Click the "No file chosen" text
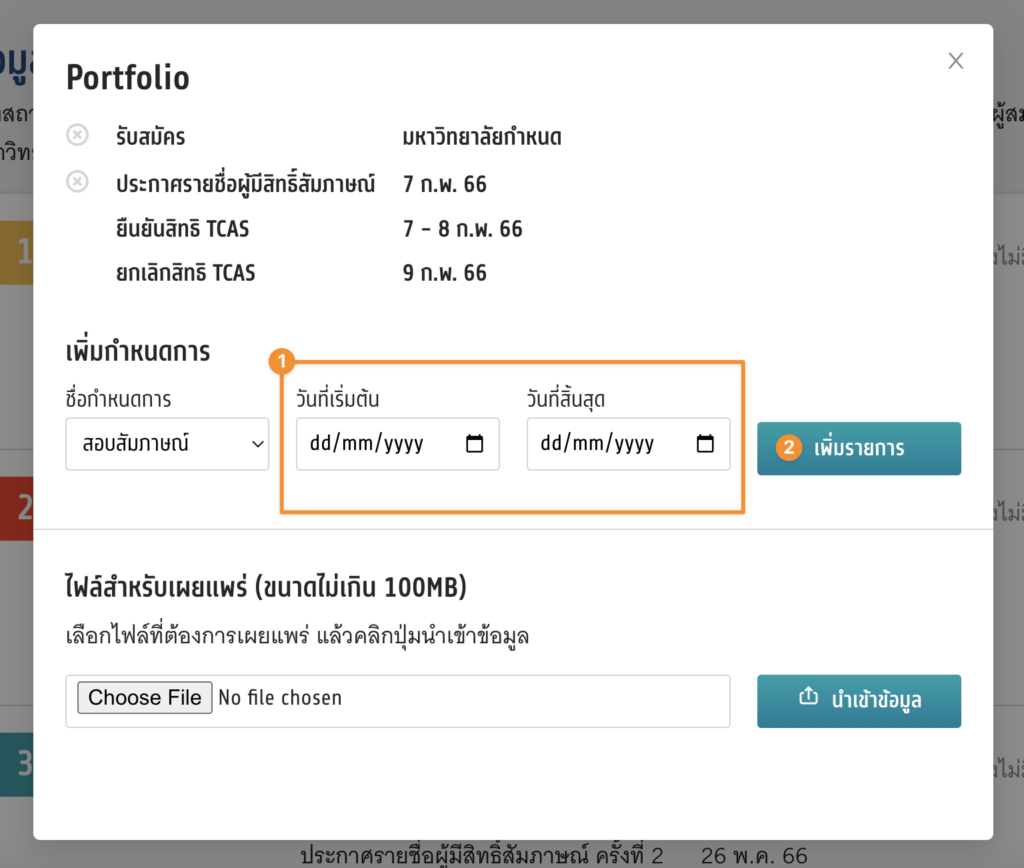The height and width of the screenshot is (868, 1024). (280, 698)
